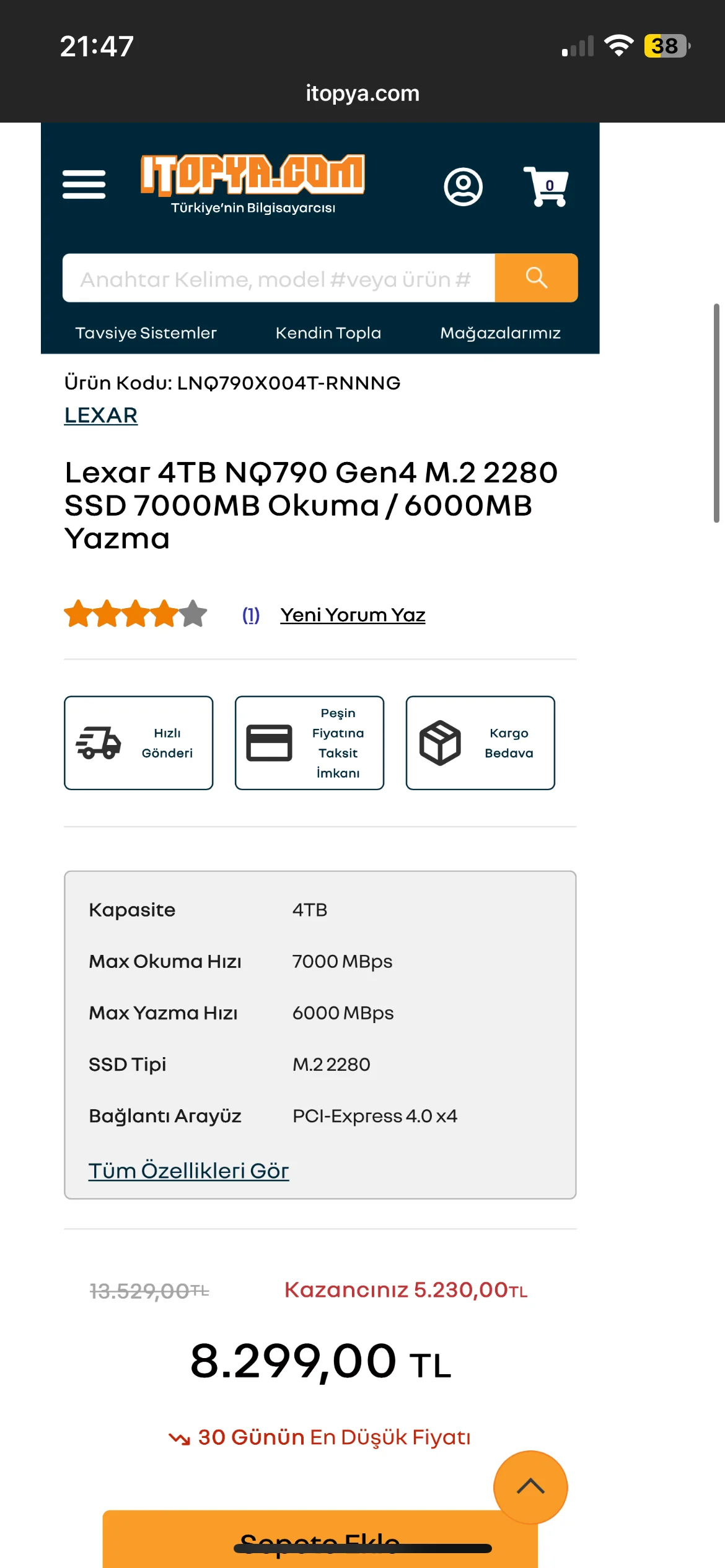Click the orange search magnifier button
Image resolution: width=725 pixels, height=1568 pixels.
(x=536, y=278)
